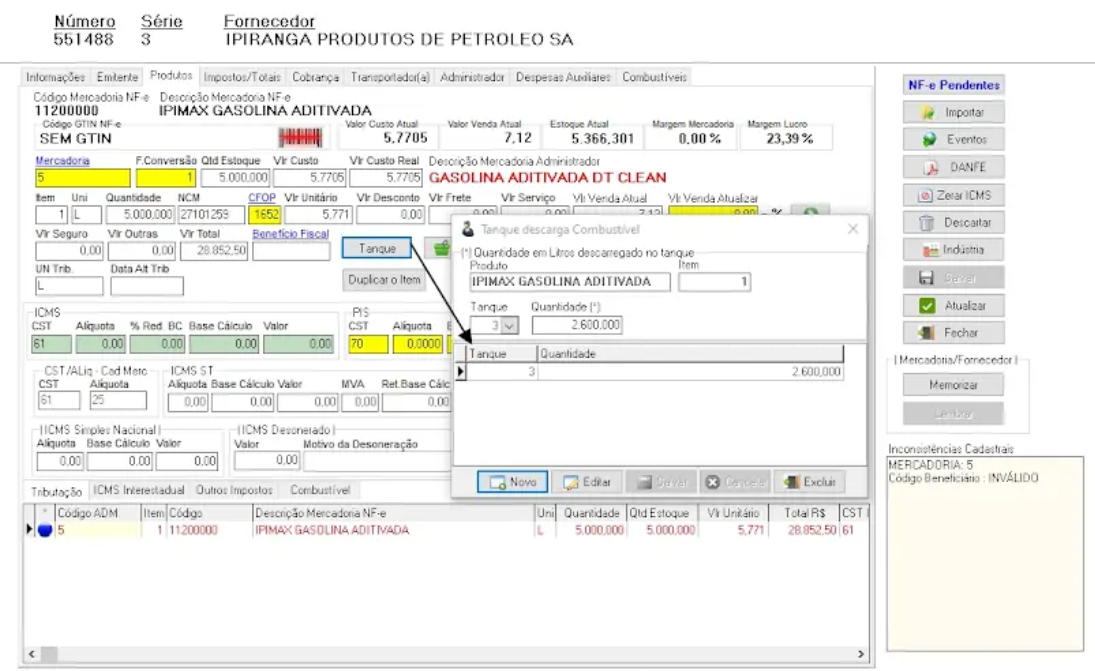Open the Combustível bottom tab
This screenshot has height=671, width=1095.
(321, 490)
